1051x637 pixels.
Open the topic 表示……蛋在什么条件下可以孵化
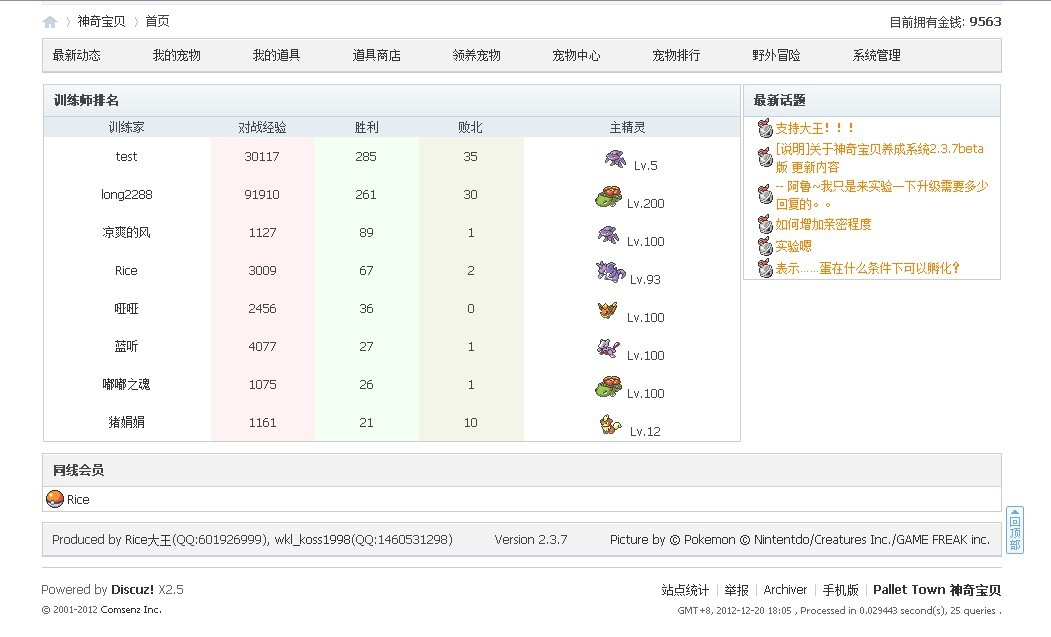click(867, 268)
